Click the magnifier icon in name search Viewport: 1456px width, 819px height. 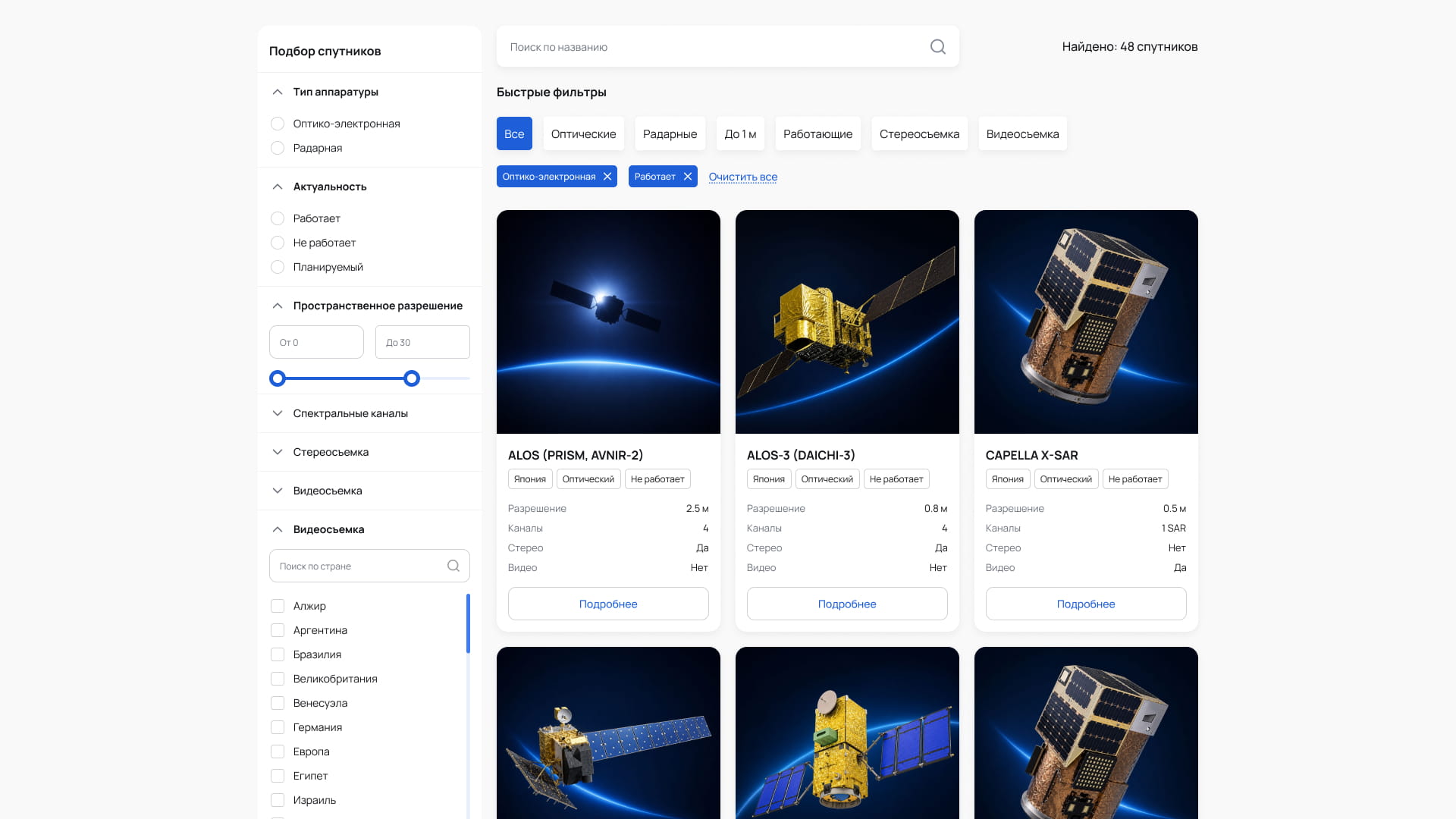pyautogui.click(x=937, y=46)
